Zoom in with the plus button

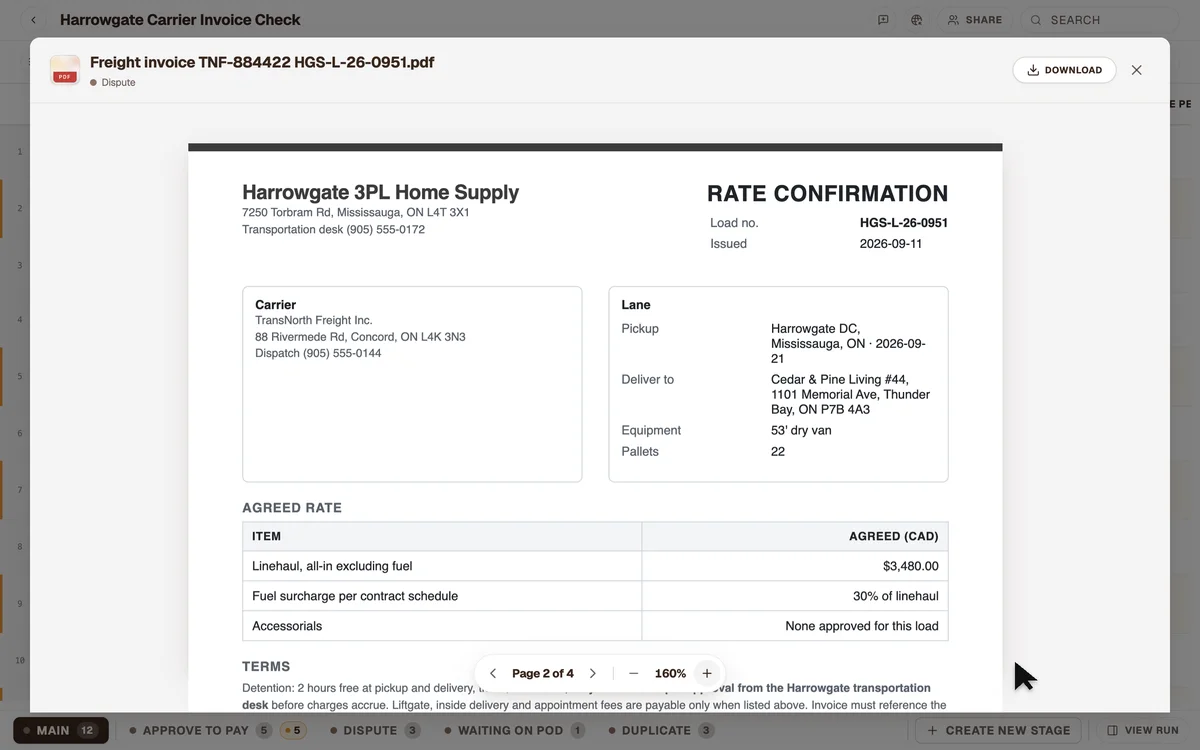(x=707, y=673)
